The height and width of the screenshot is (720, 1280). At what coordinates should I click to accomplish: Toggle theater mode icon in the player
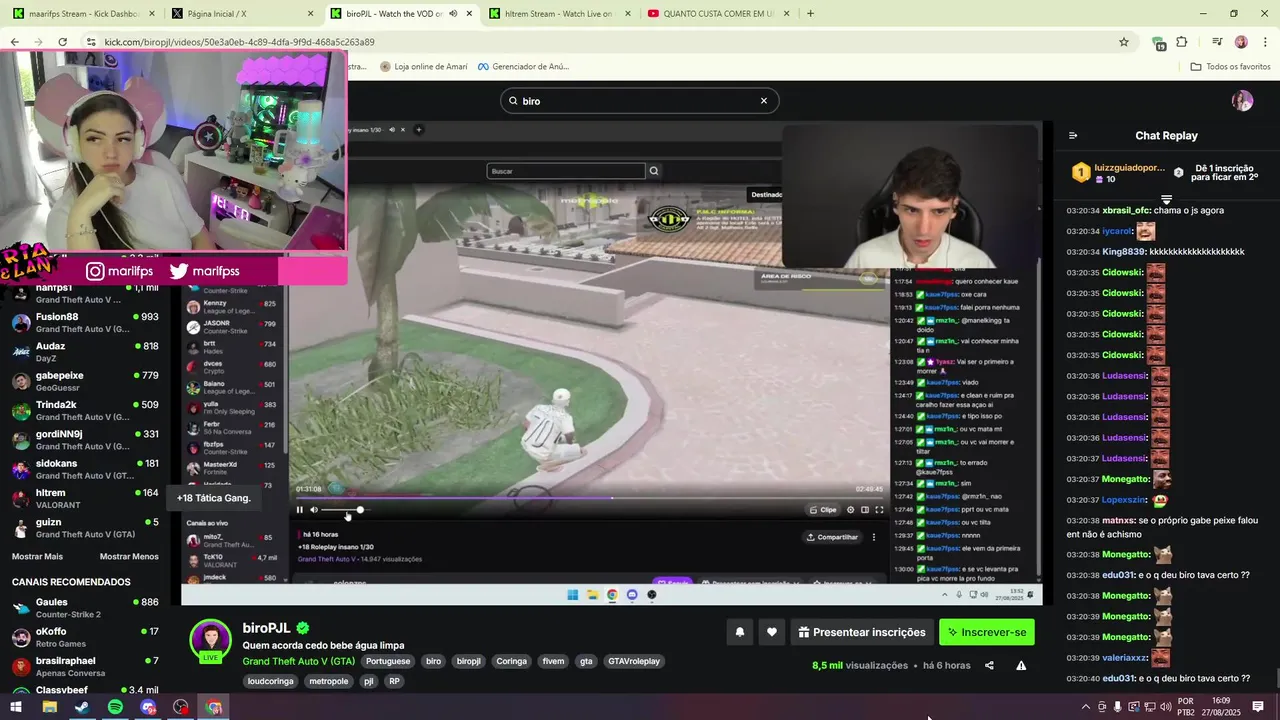865,510
